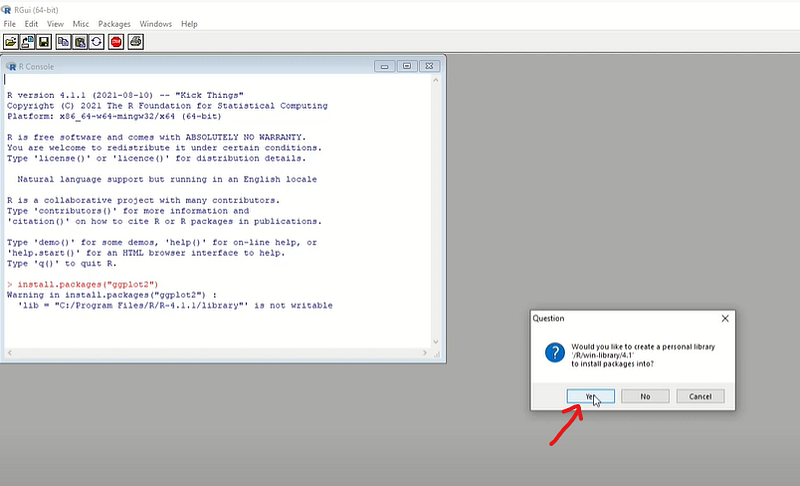Open the Misc menu
The height and width of the screenshot is (486, 800).
(x=81, y=24)
